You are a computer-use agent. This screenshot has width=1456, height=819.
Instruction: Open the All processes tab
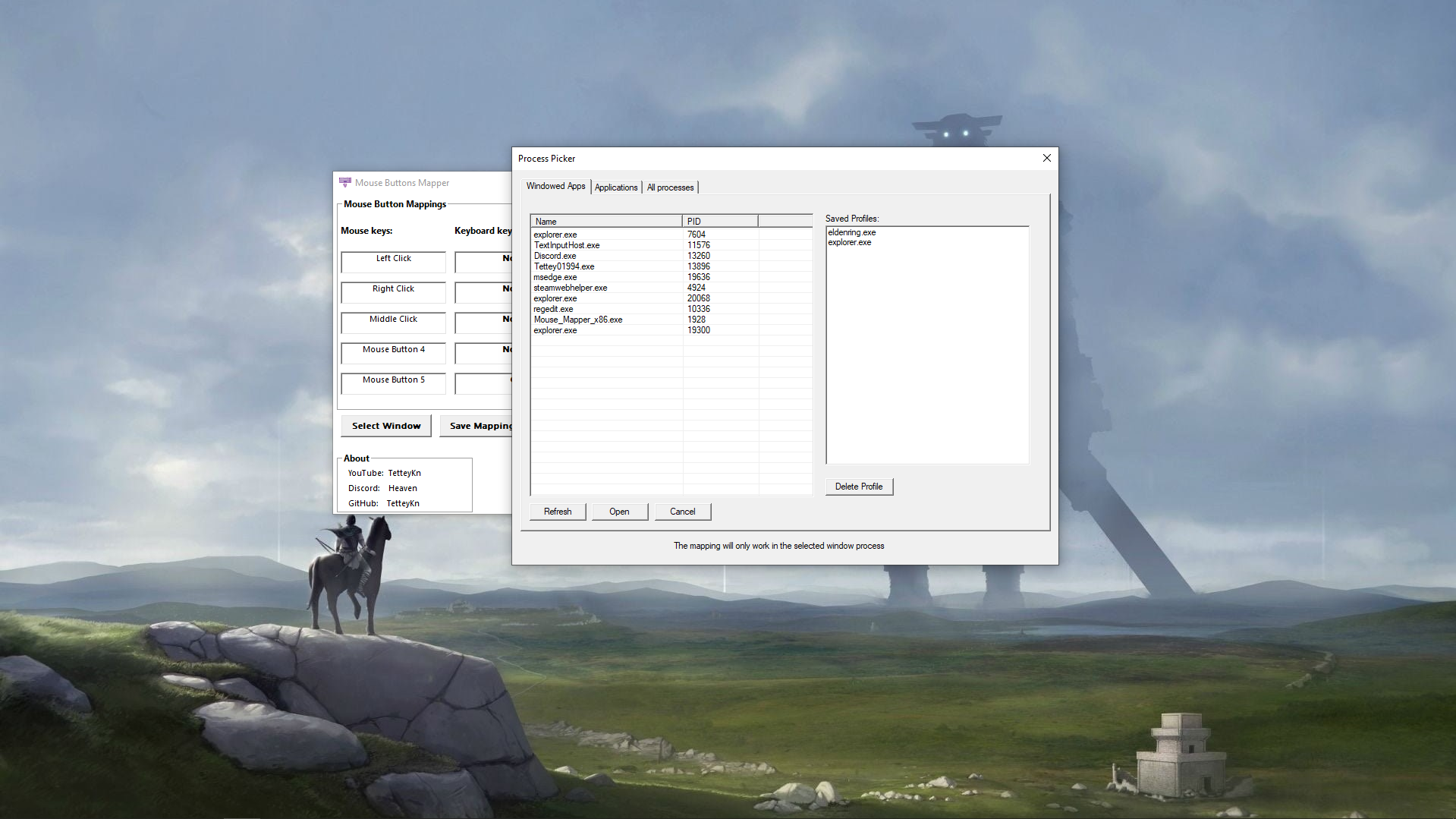point(670,187)
